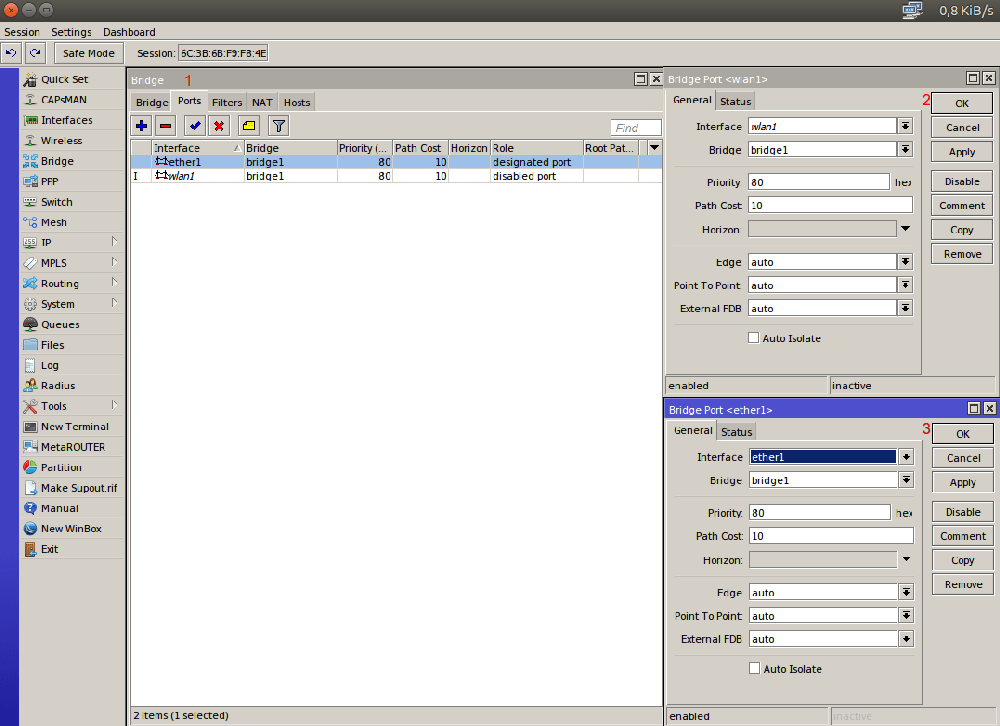This screenshot has width=1000, height=726.
Task: Switch to the Filters tab
Action: pos(227,102)
